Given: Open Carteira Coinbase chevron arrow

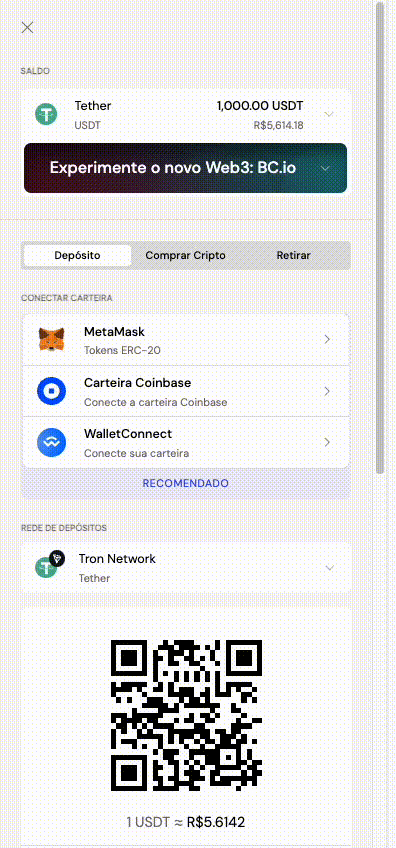Looking at the screenshot, I should (x=327, y=391).
